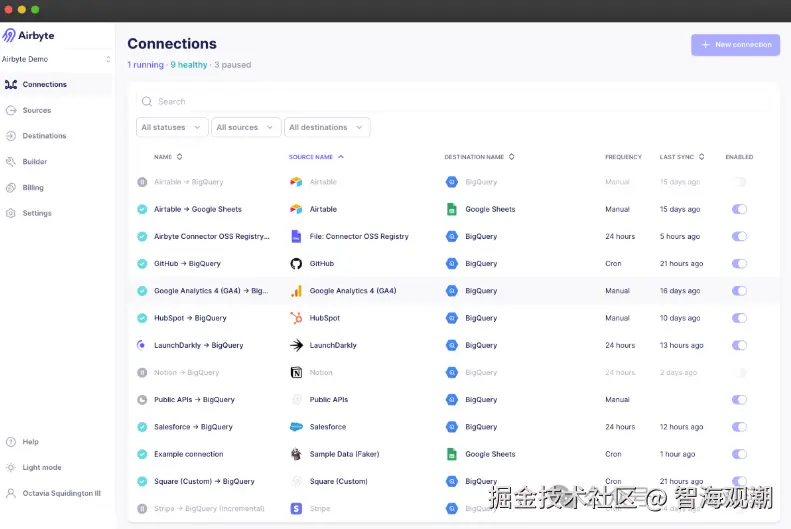Viewport: 791px width, 529px height.
Task: Open Connections in the sidebar
Action: coord(56,84)
